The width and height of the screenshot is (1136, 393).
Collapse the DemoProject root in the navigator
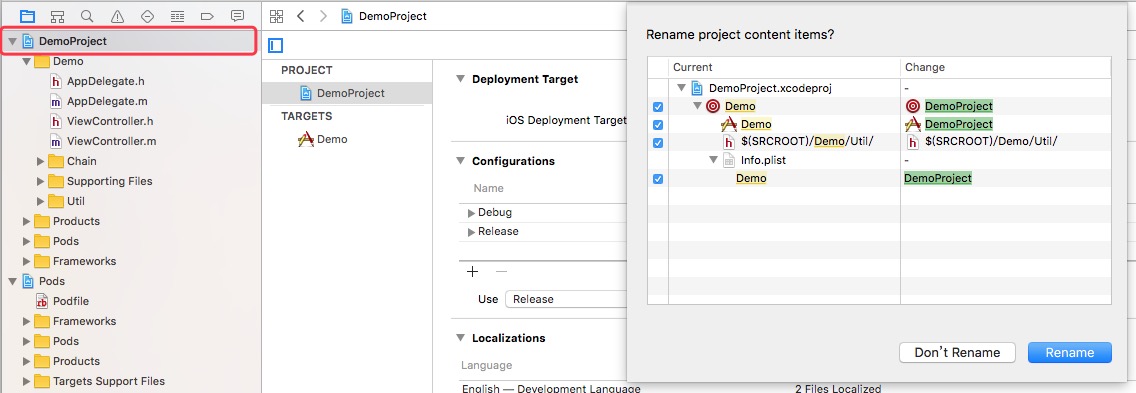click(12, 41)
